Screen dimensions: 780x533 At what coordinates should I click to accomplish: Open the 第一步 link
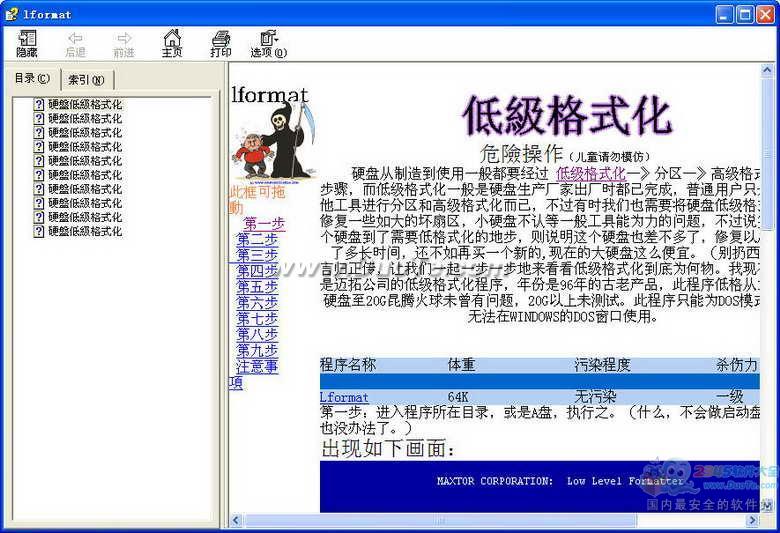tap(264, 223)
